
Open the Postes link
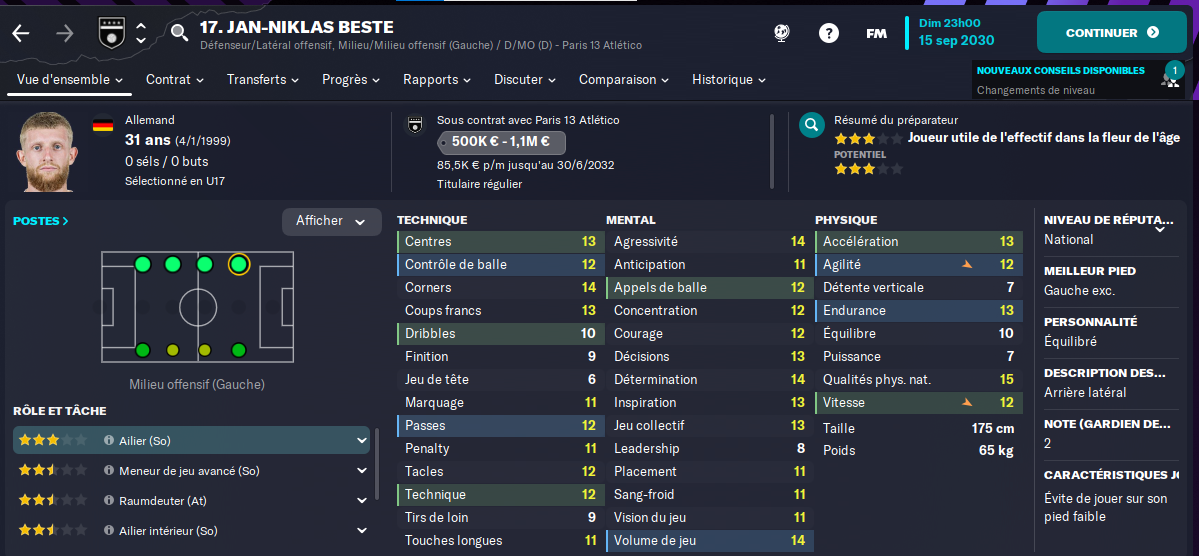coord(41,221)
